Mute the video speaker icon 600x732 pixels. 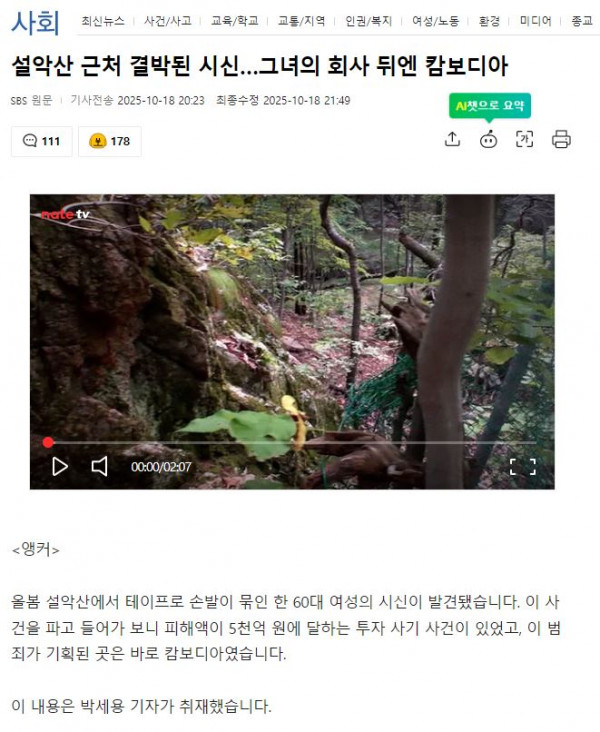(x=99, y=466)
